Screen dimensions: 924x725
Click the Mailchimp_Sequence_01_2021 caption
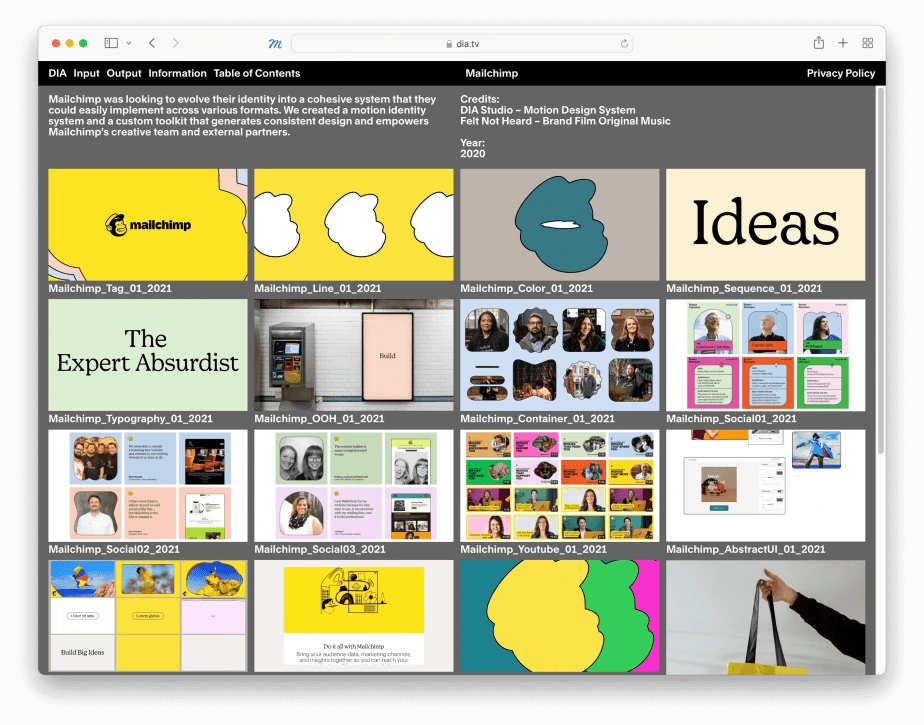pos(744,288)
